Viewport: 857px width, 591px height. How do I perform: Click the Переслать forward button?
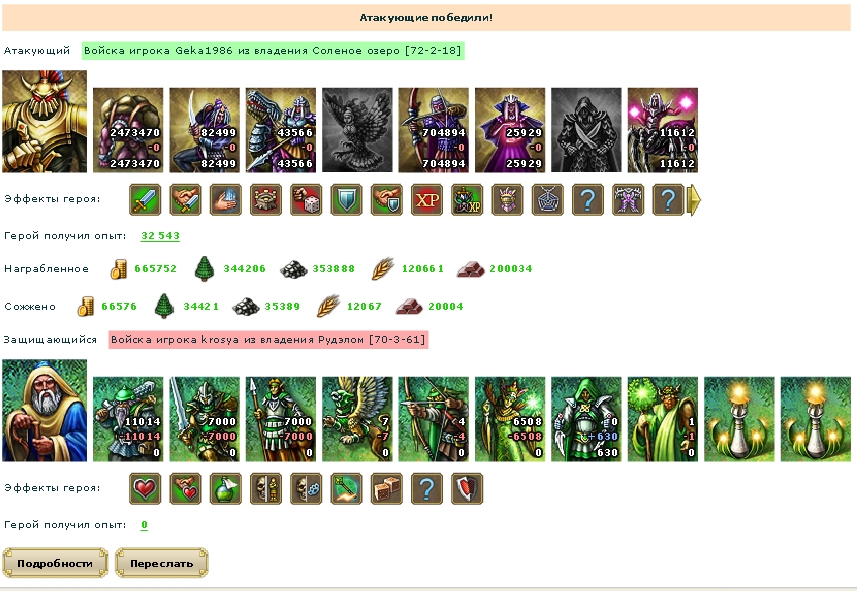point(162,563)
